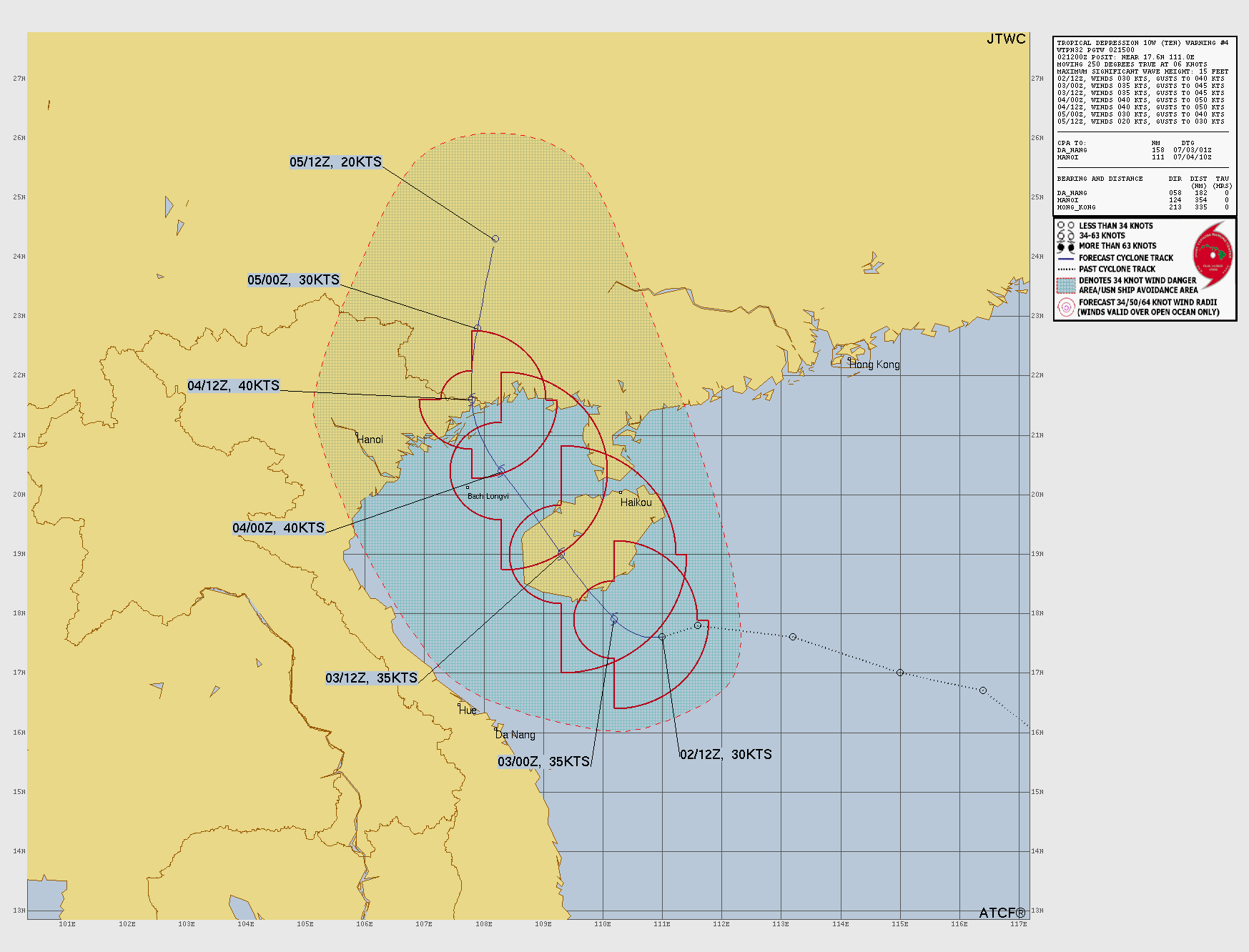The width and height of the screenshot is (1249, 952).
Task: Click the Da Nang city label
Action: coord(515,735)
